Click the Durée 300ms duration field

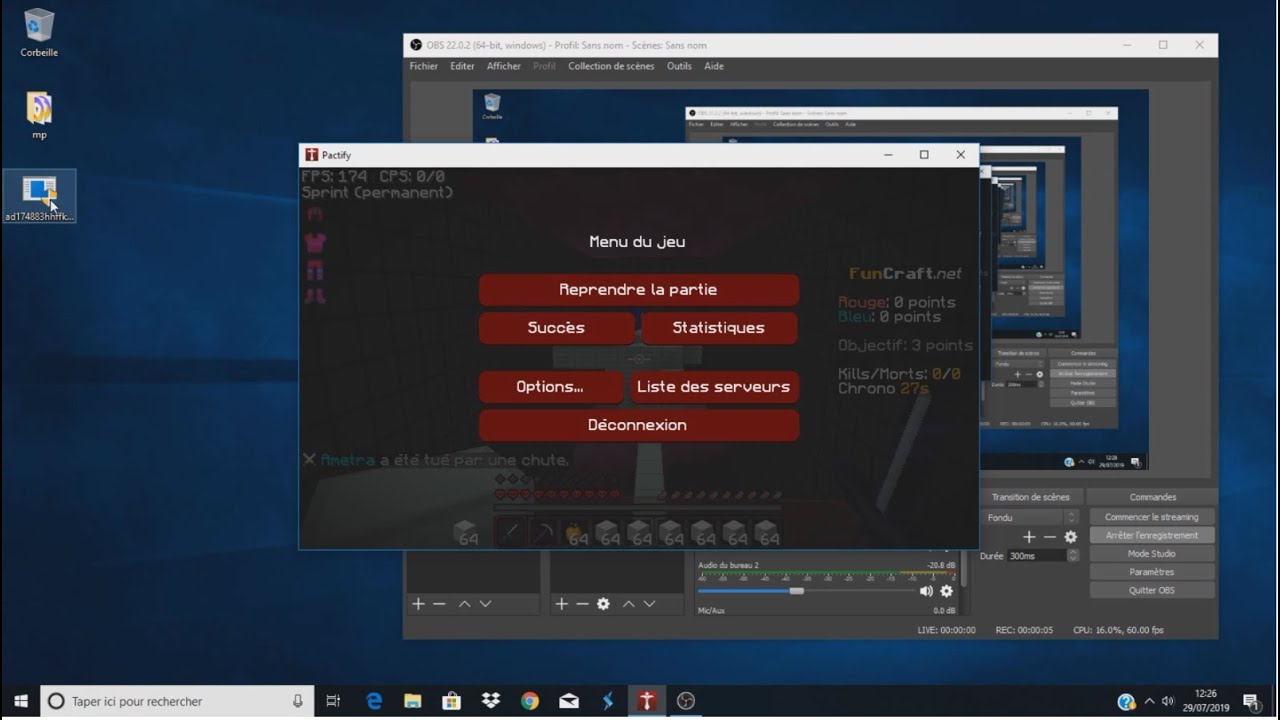(1035, 556)
